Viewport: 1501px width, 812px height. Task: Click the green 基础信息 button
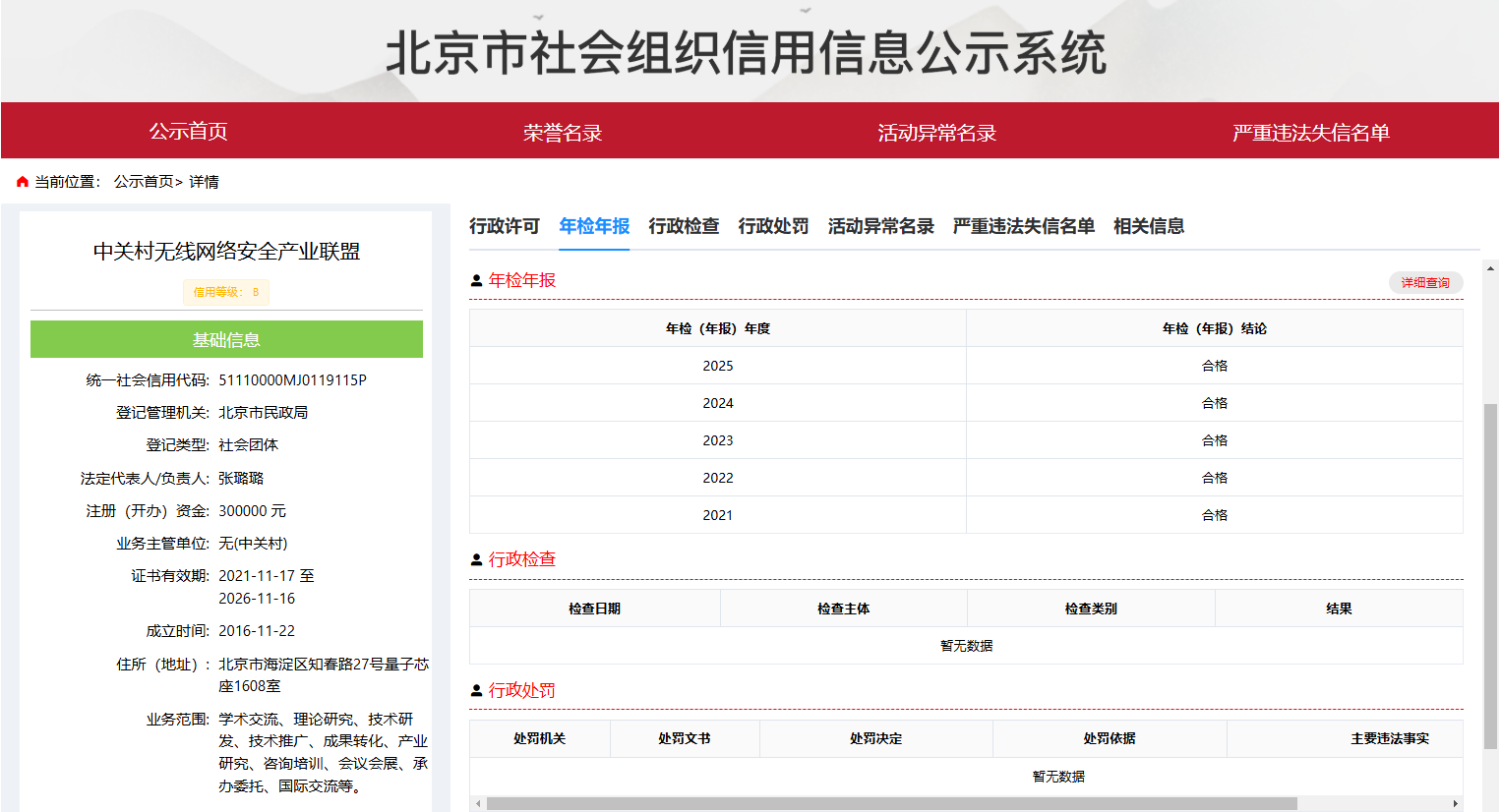(x=226, y=339)
